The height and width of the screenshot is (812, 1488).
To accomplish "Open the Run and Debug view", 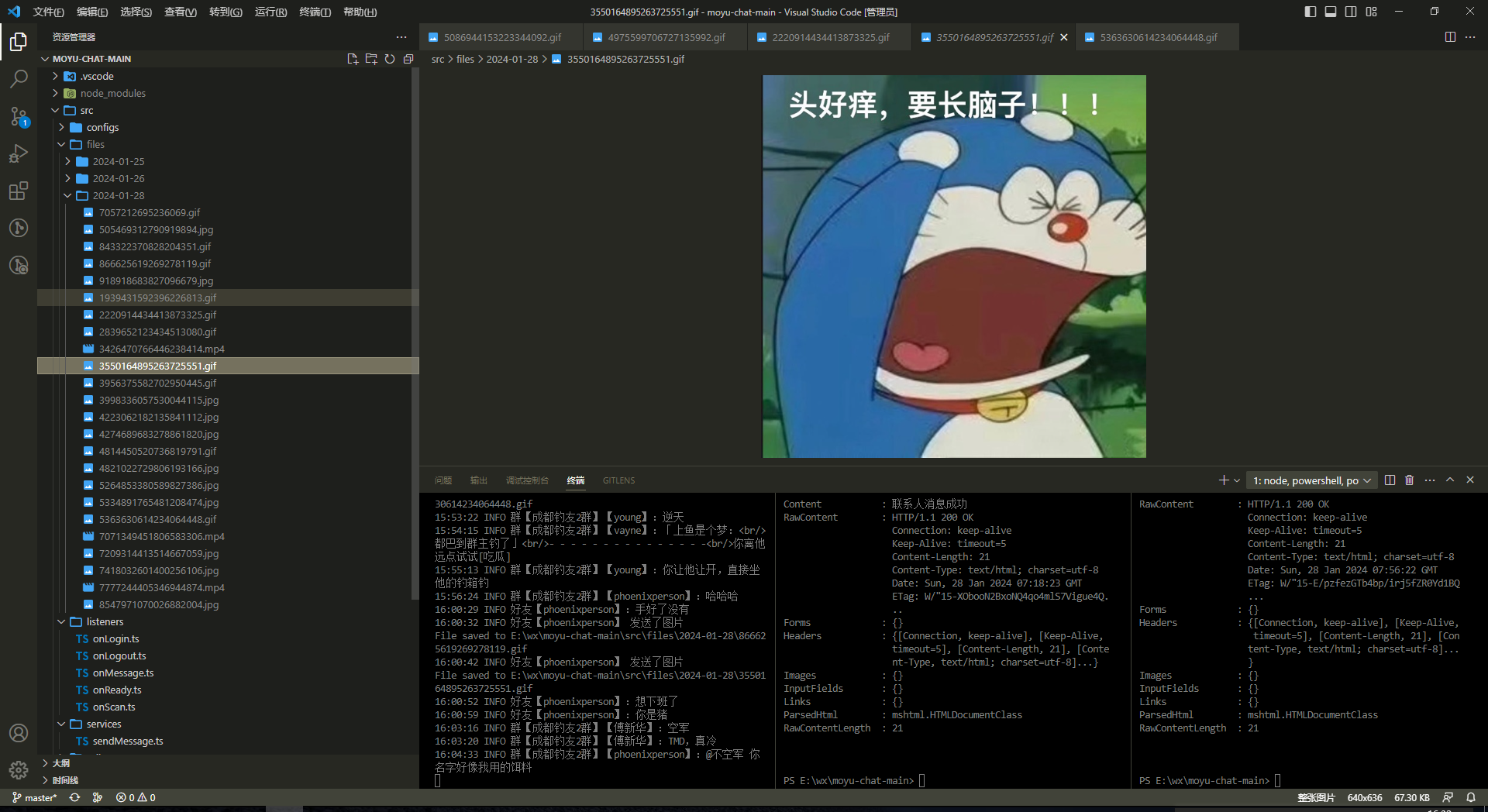I will 19,153.
